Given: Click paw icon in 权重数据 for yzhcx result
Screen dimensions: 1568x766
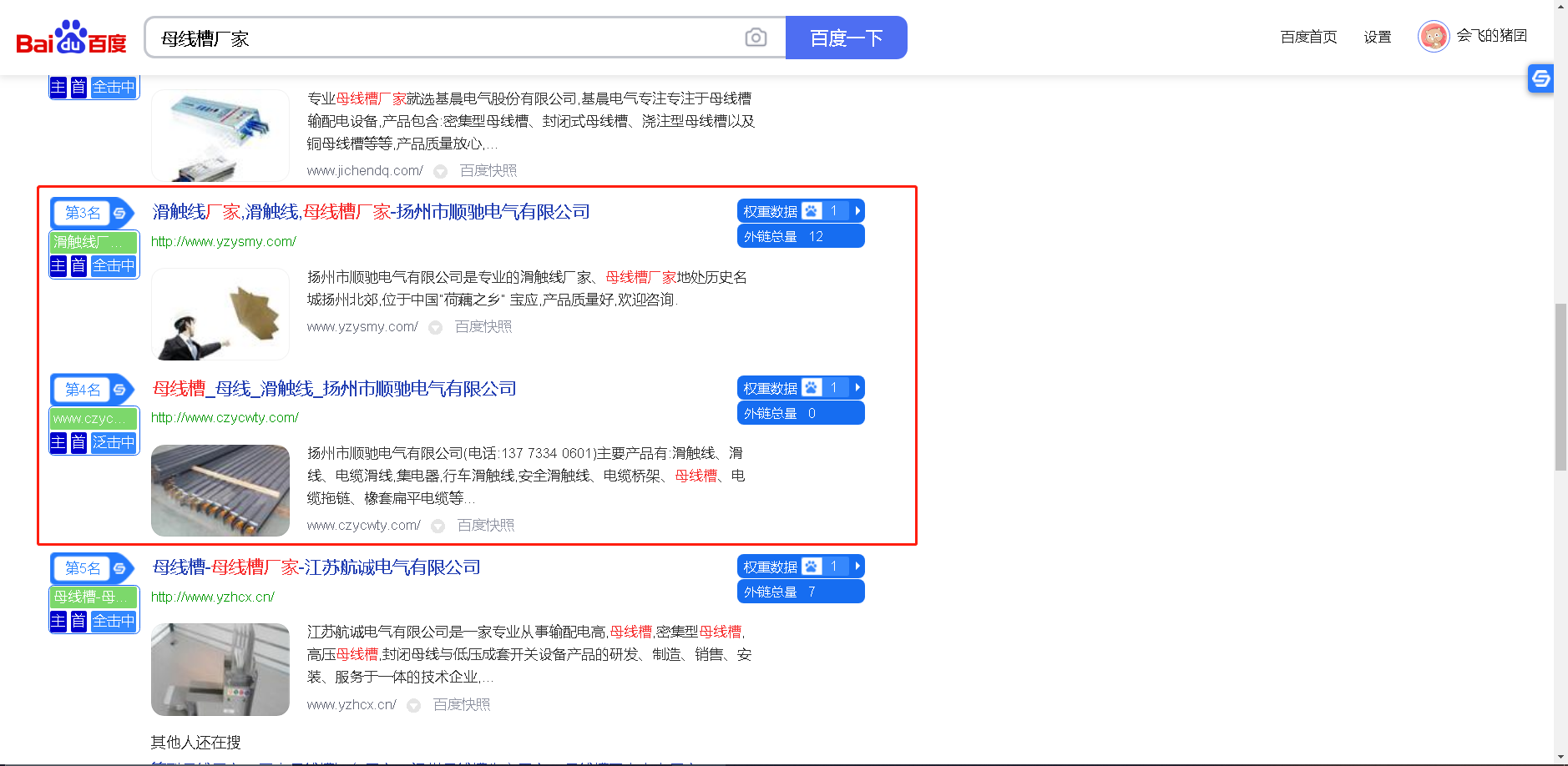Looking at the screenshot, I should click(x=812, y=567).
